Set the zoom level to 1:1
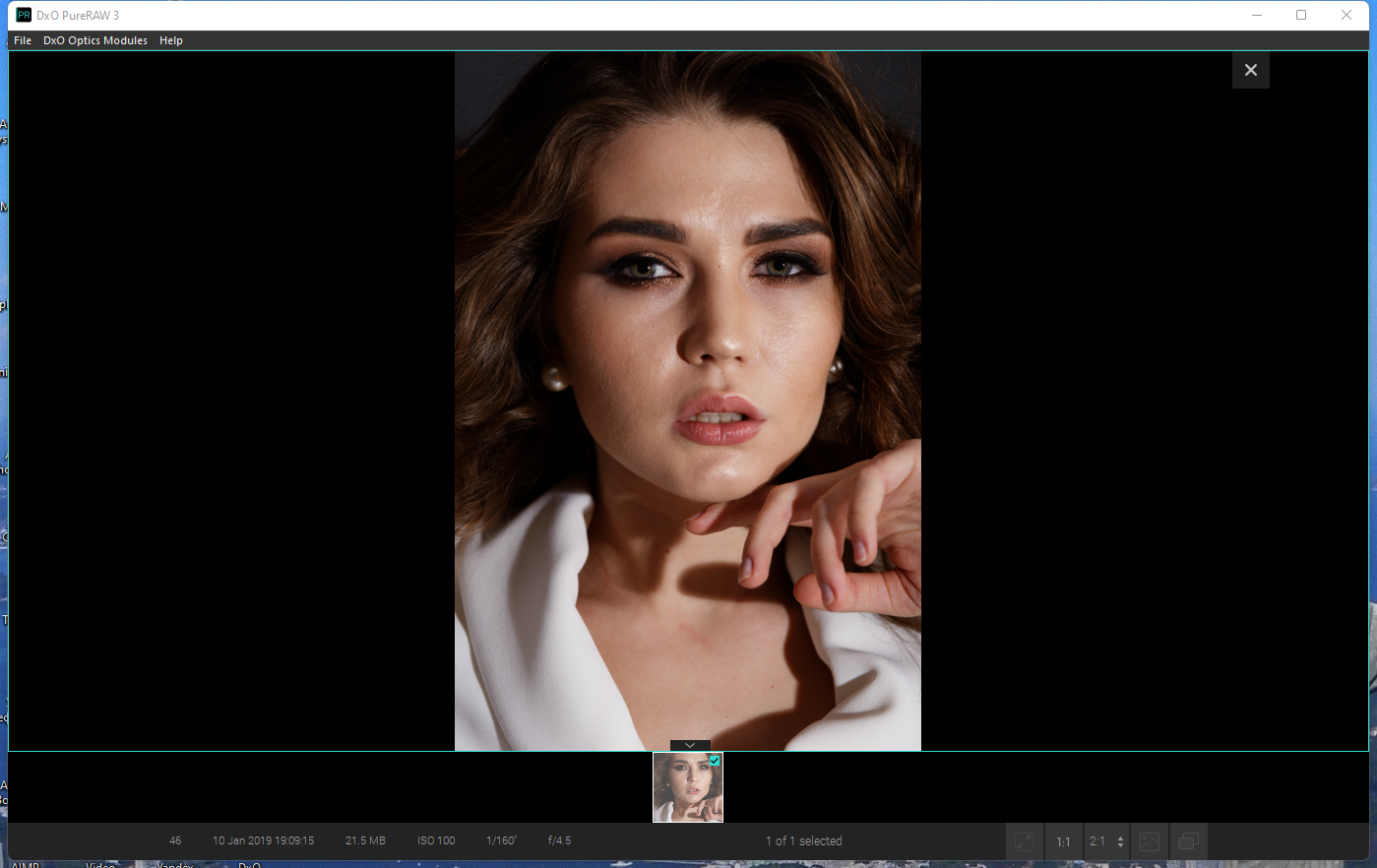 tap(1063, 841)
